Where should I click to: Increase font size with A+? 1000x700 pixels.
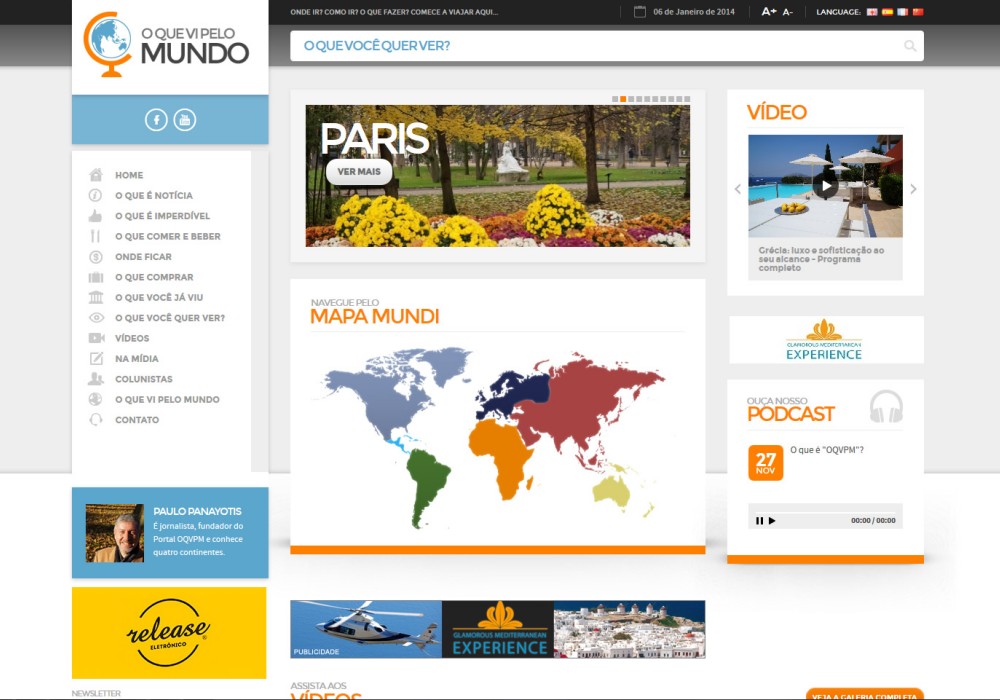(768, 12)
